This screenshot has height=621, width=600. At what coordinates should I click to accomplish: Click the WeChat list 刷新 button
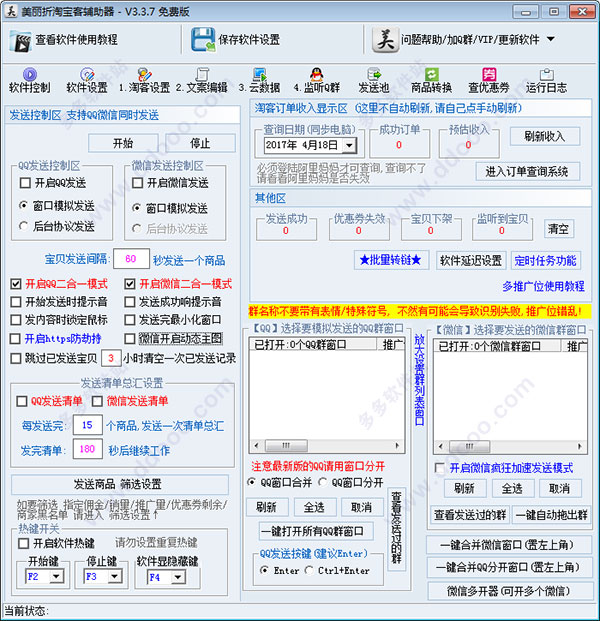465,488
